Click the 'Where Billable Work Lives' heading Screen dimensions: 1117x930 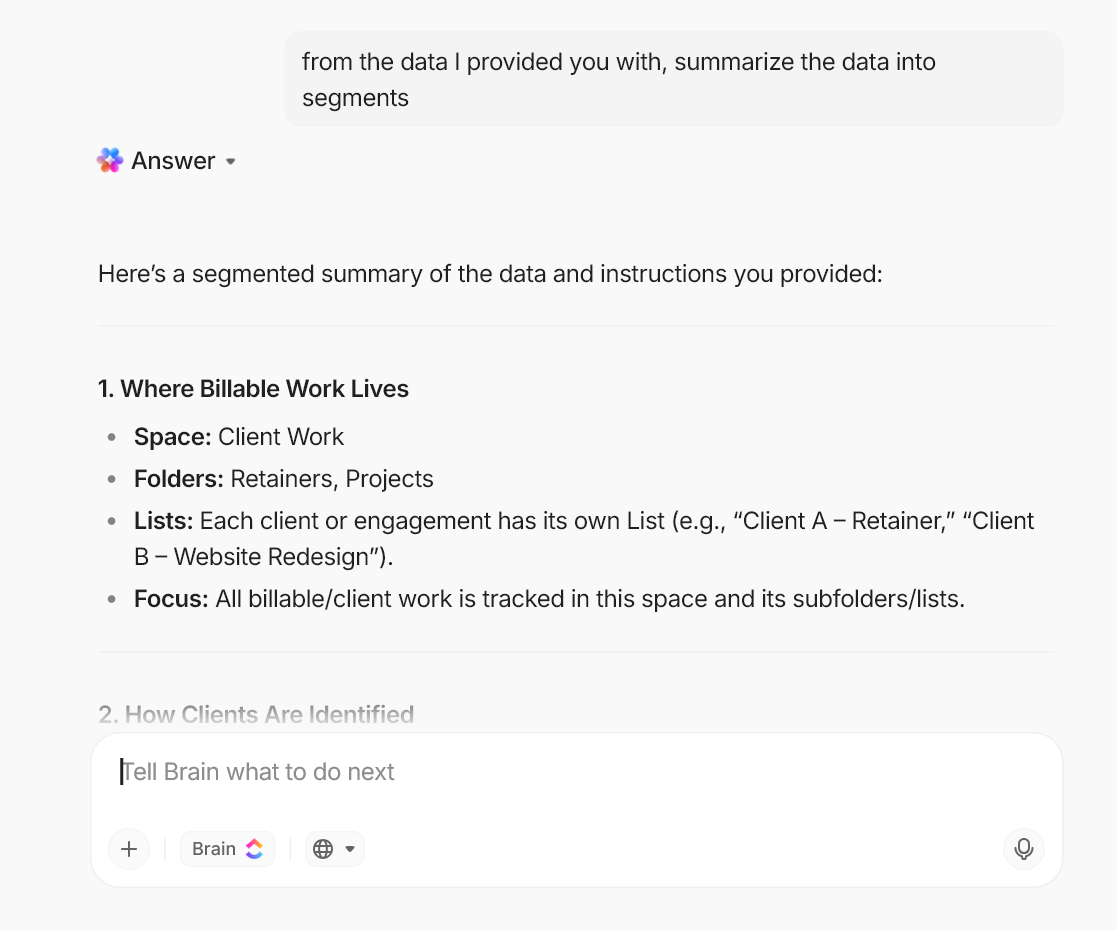coord(253,389)
